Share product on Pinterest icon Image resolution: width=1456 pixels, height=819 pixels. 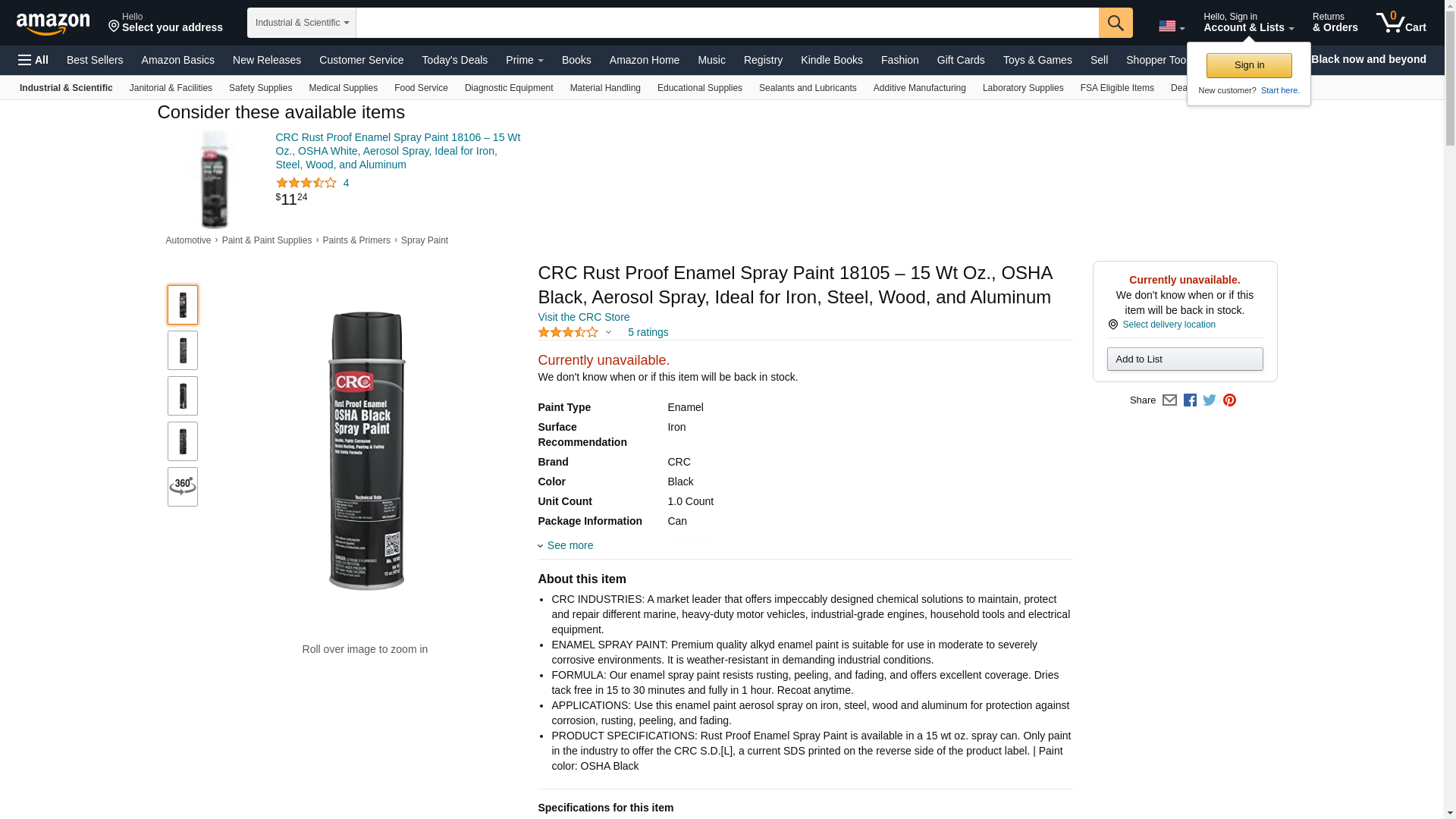[x=1229, y=400]
